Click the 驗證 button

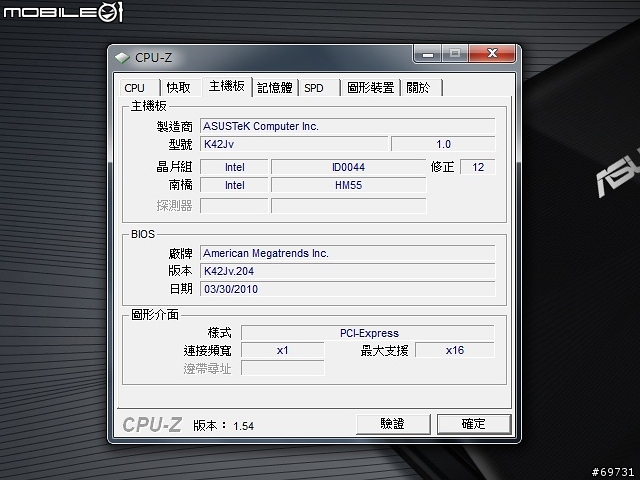[393, 424]
